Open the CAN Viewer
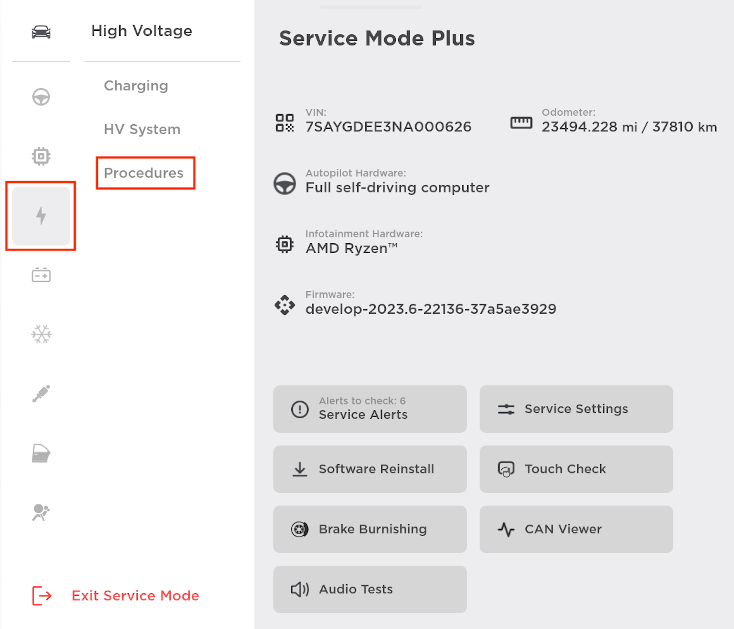 coord(576,529)
